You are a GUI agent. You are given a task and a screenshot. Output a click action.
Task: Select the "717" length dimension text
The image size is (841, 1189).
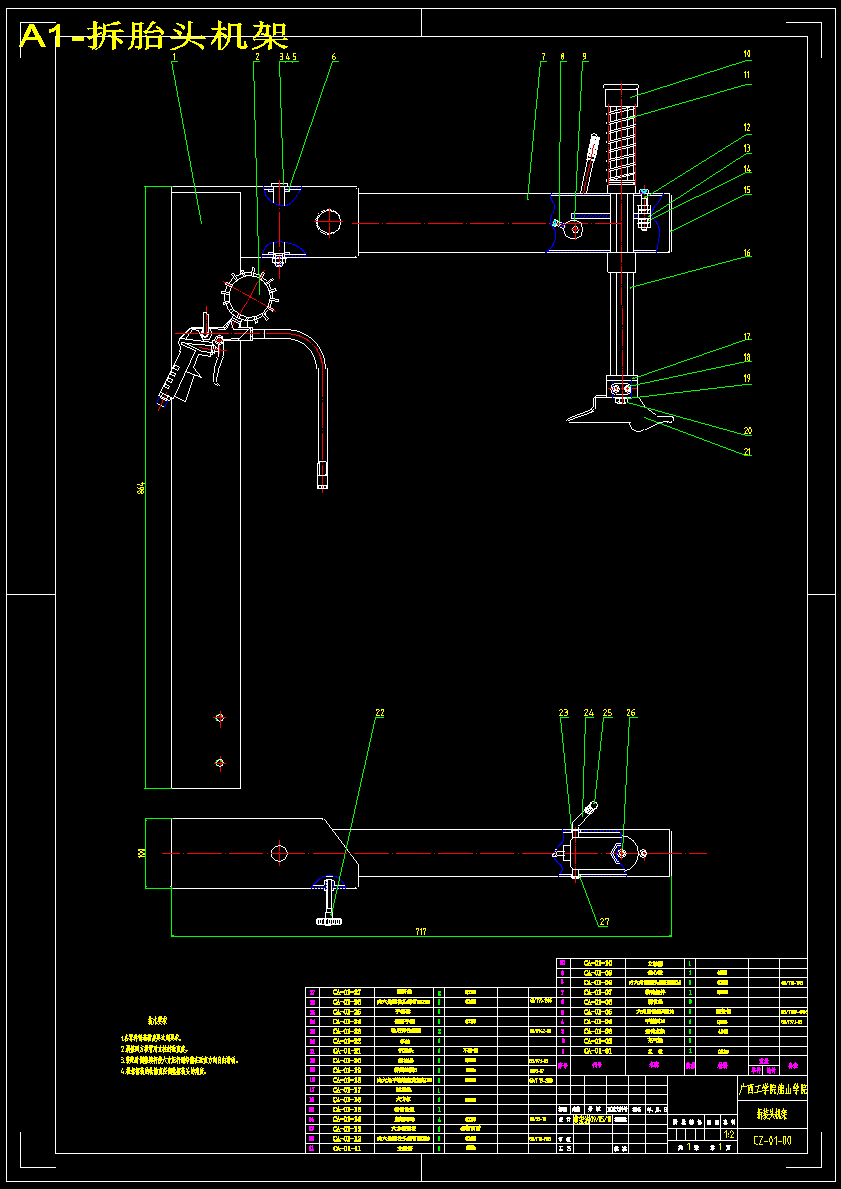(421, 930)
